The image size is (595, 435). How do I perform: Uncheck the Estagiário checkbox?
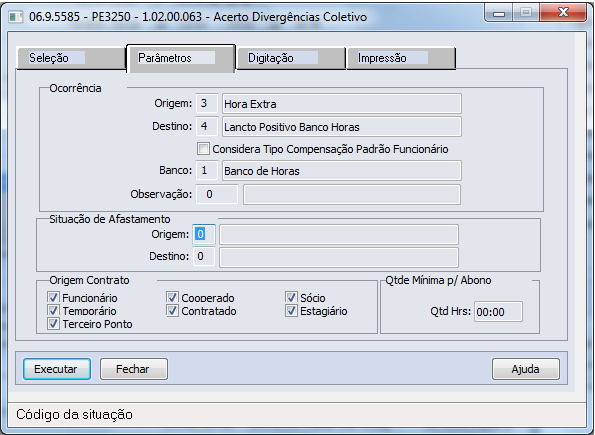tap(291, 311)
